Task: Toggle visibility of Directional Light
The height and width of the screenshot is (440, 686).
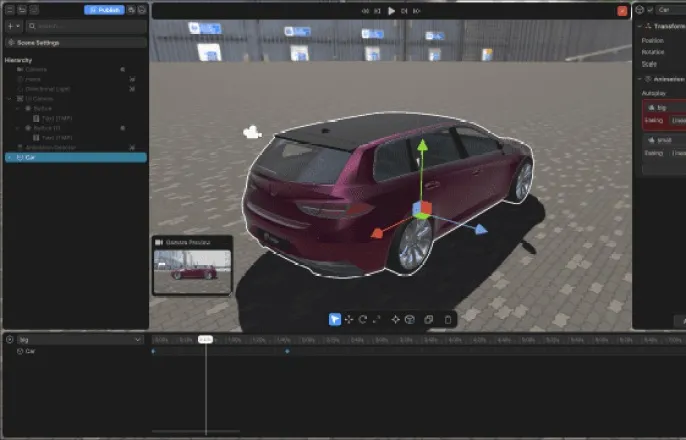Action: [132, 89]
